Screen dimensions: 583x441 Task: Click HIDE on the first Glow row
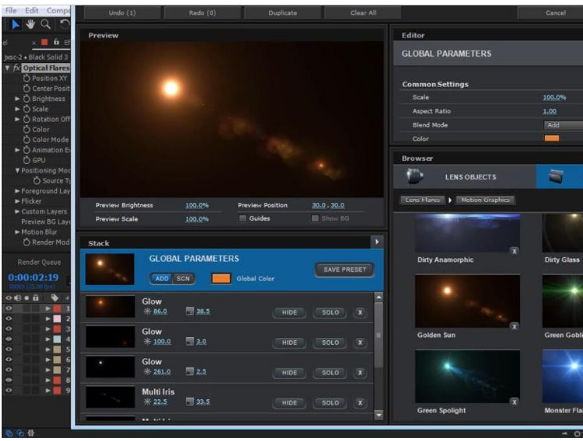pyautogui.click(x=289, y=313)
